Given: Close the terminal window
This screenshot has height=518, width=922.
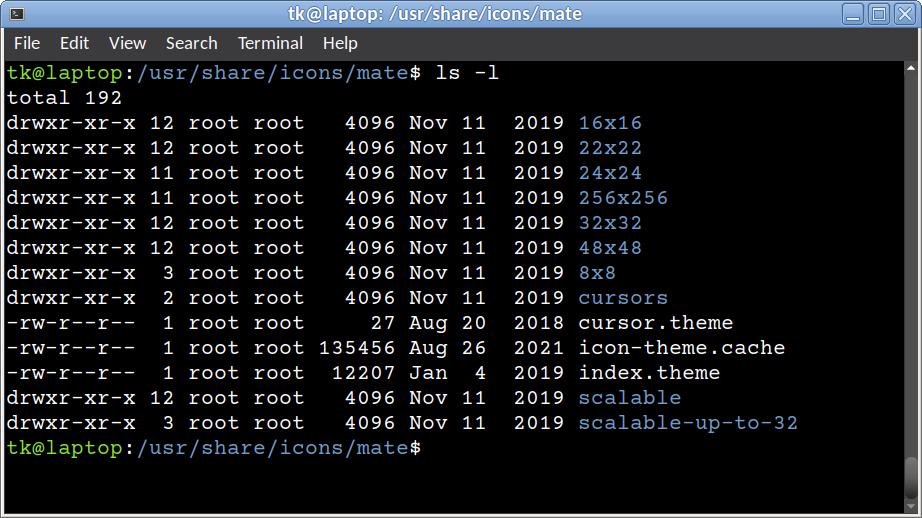Looking at the screenshot, I should click(903, 14).
